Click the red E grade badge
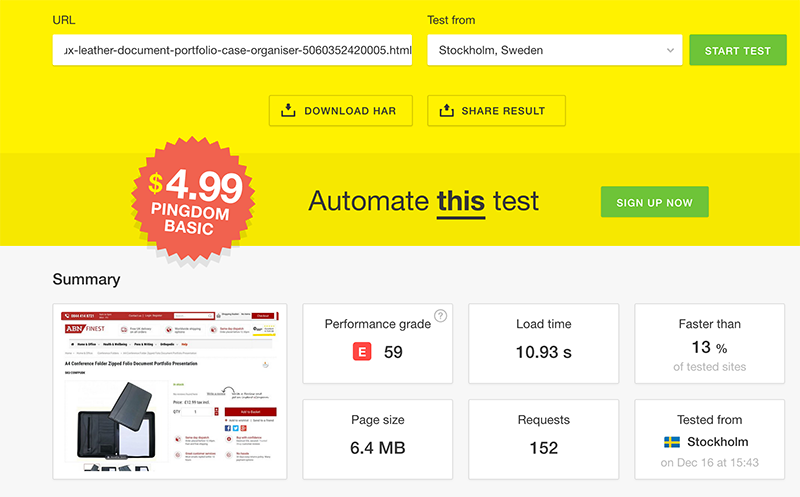This screenshot has width=800, height=497. pos(362,352)
